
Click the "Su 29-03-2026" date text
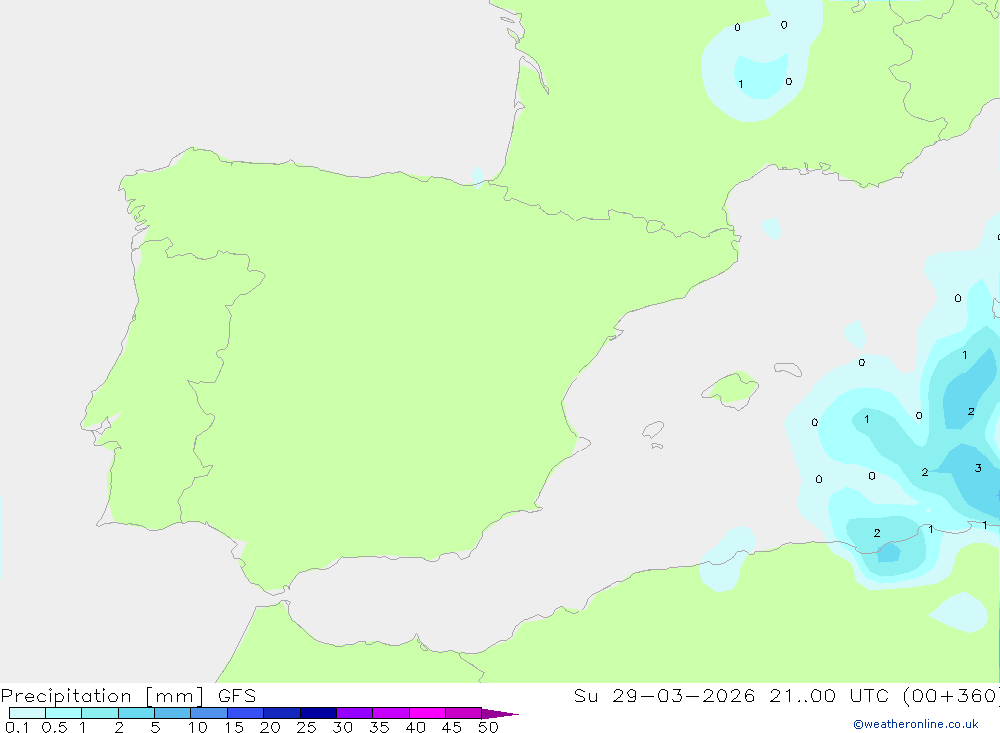[664, 695]
